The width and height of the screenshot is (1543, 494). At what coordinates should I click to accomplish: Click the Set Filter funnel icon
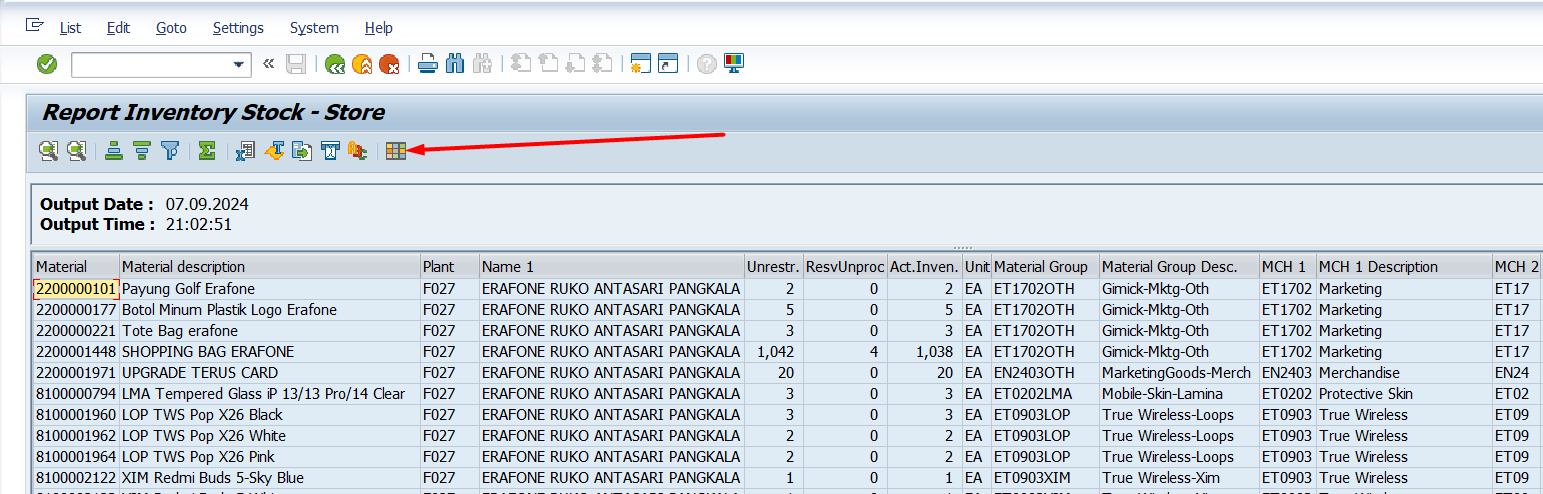click(x=170, y=151)
